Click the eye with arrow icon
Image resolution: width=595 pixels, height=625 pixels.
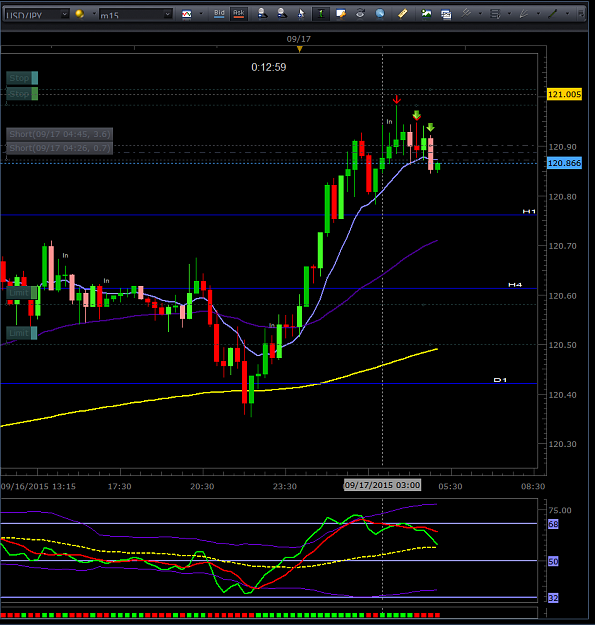coord(360,14)
